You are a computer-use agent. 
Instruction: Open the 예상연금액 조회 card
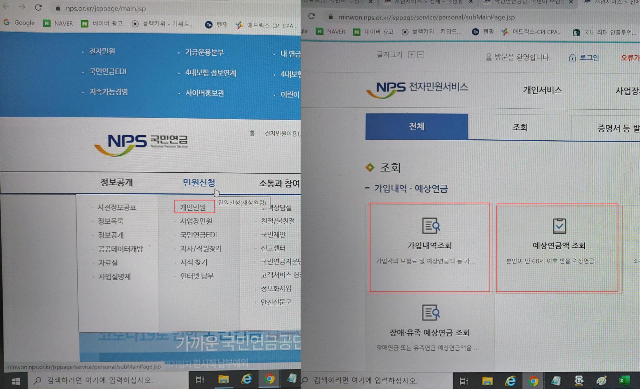pyautogui.click(x=558, y=248)
